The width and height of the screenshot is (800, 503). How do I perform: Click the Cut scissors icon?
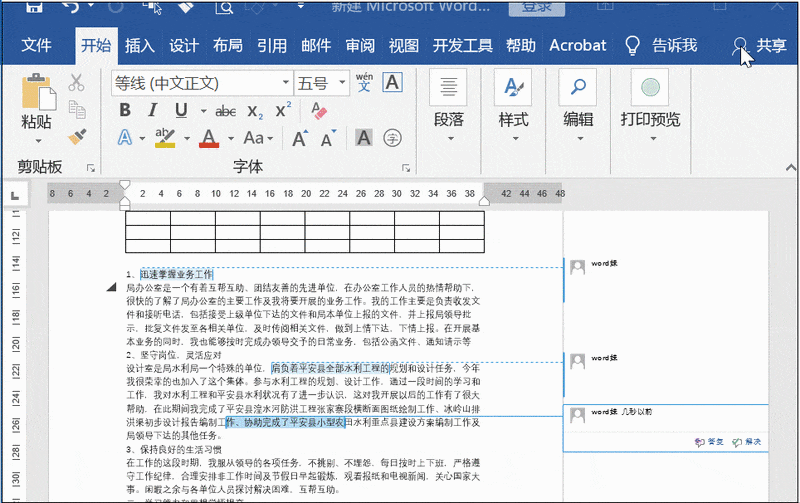point(77,83)
